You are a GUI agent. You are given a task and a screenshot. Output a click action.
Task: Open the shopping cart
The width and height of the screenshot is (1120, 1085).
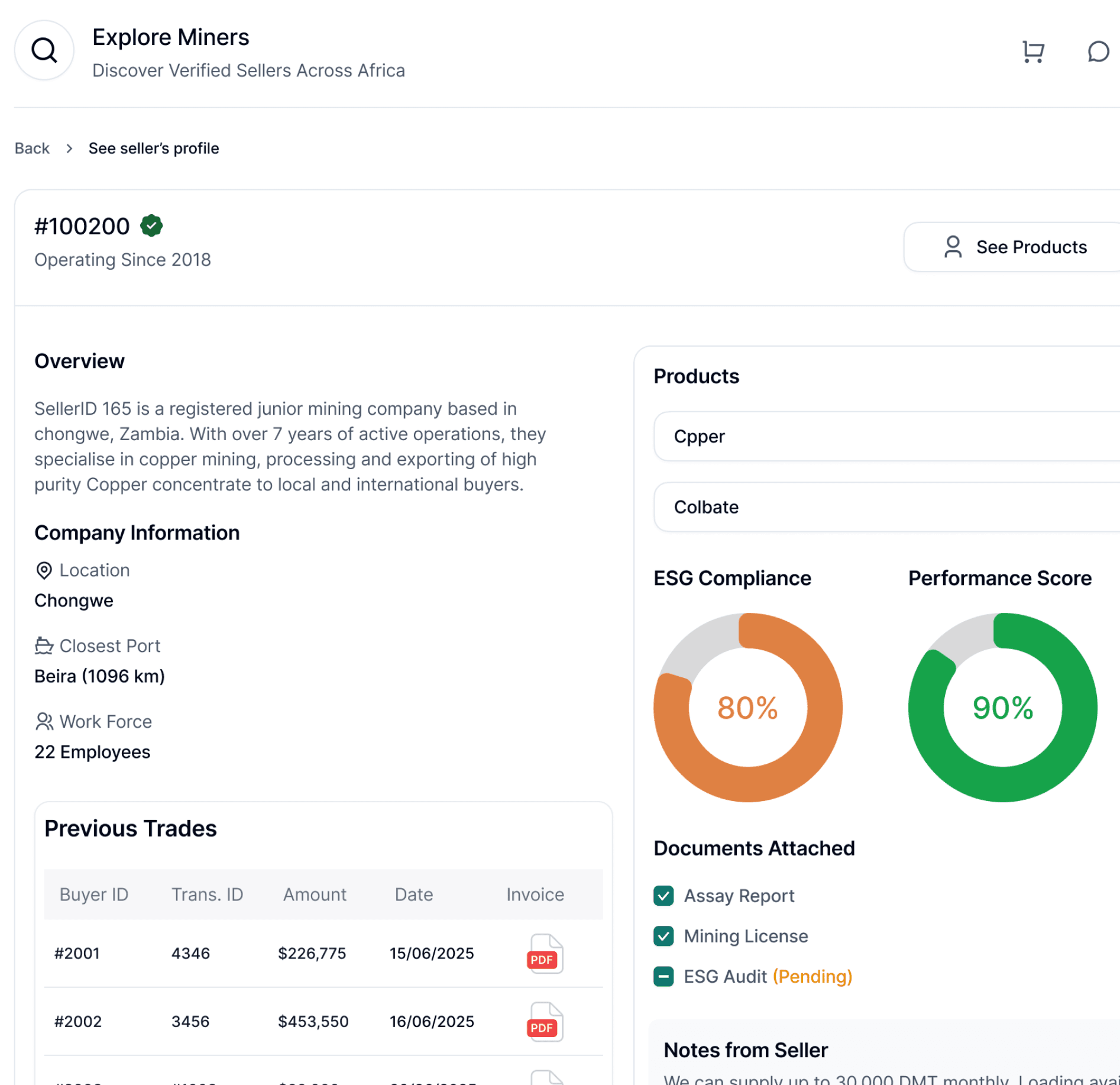(x=1033, y=51)
